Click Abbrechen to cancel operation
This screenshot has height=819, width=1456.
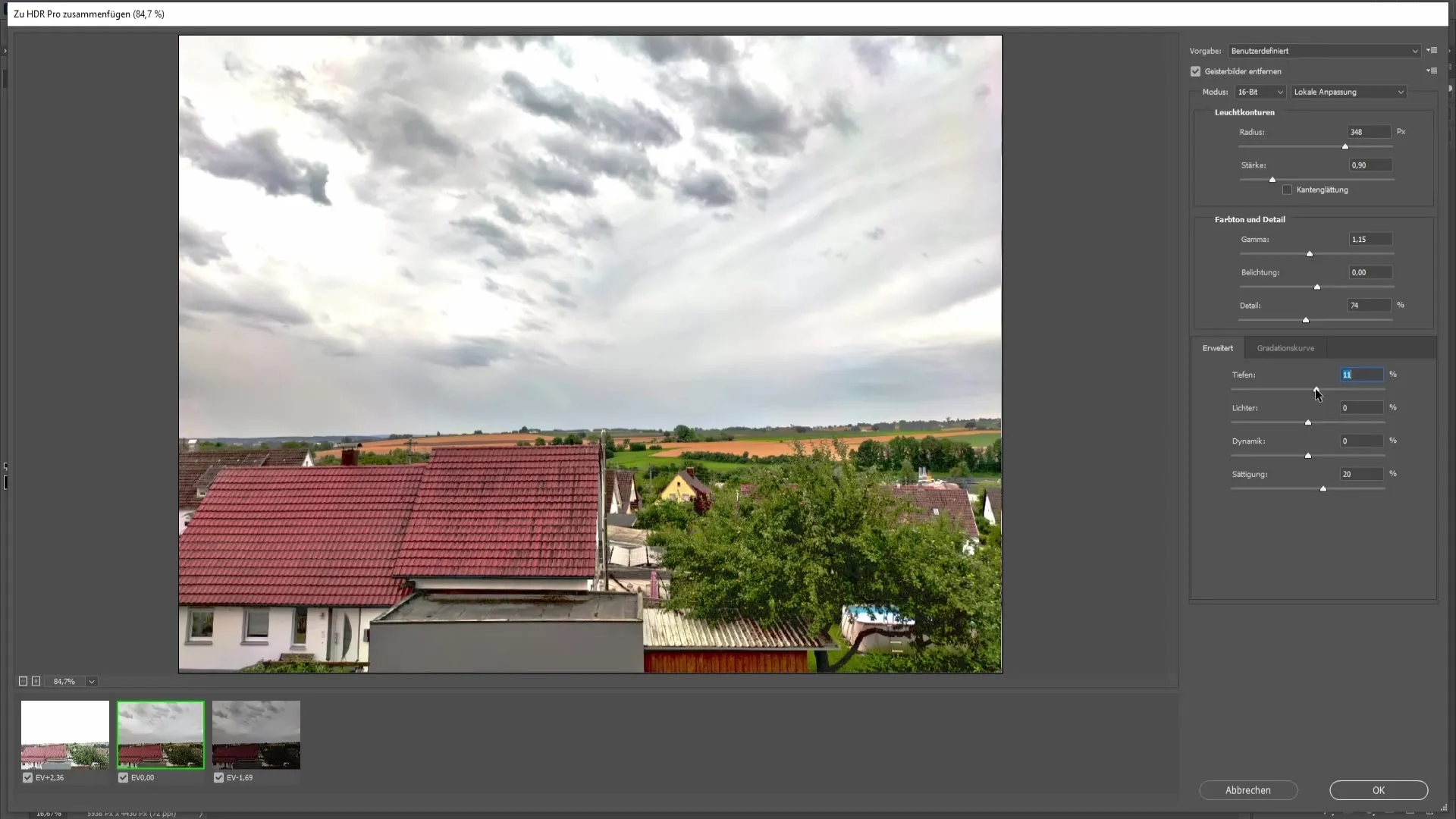pyautogui.click(x=1249, y=790)
